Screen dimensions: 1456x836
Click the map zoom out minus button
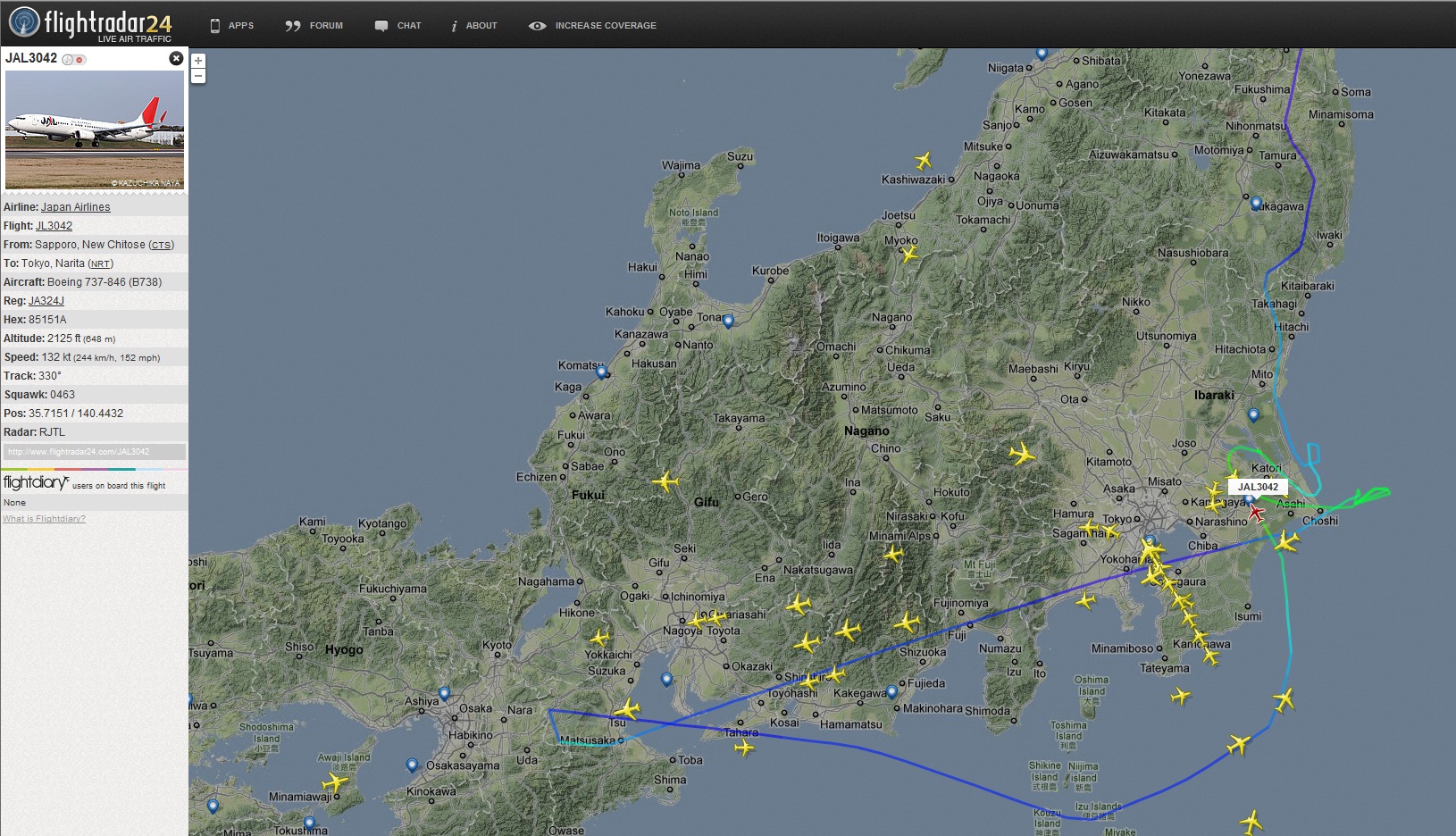198,76
